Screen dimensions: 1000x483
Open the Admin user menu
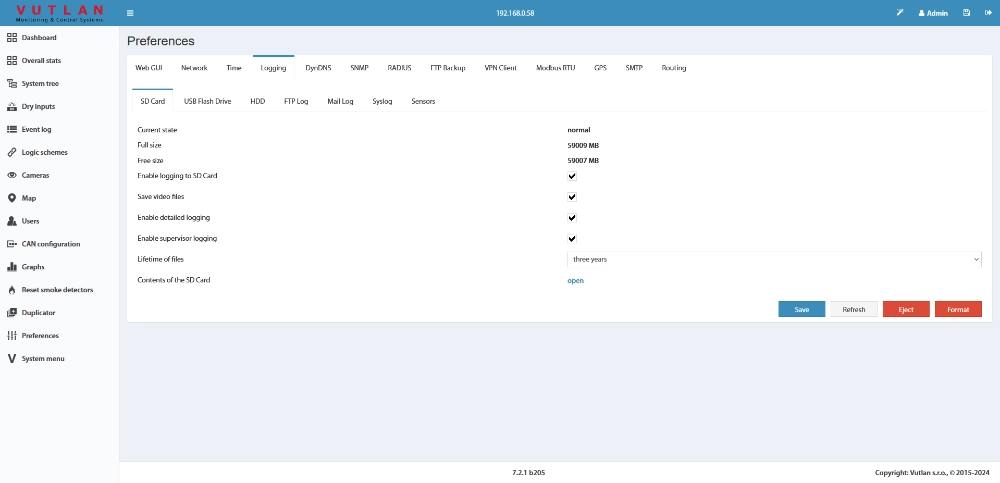pyautogui.click(x=932, y=13)
